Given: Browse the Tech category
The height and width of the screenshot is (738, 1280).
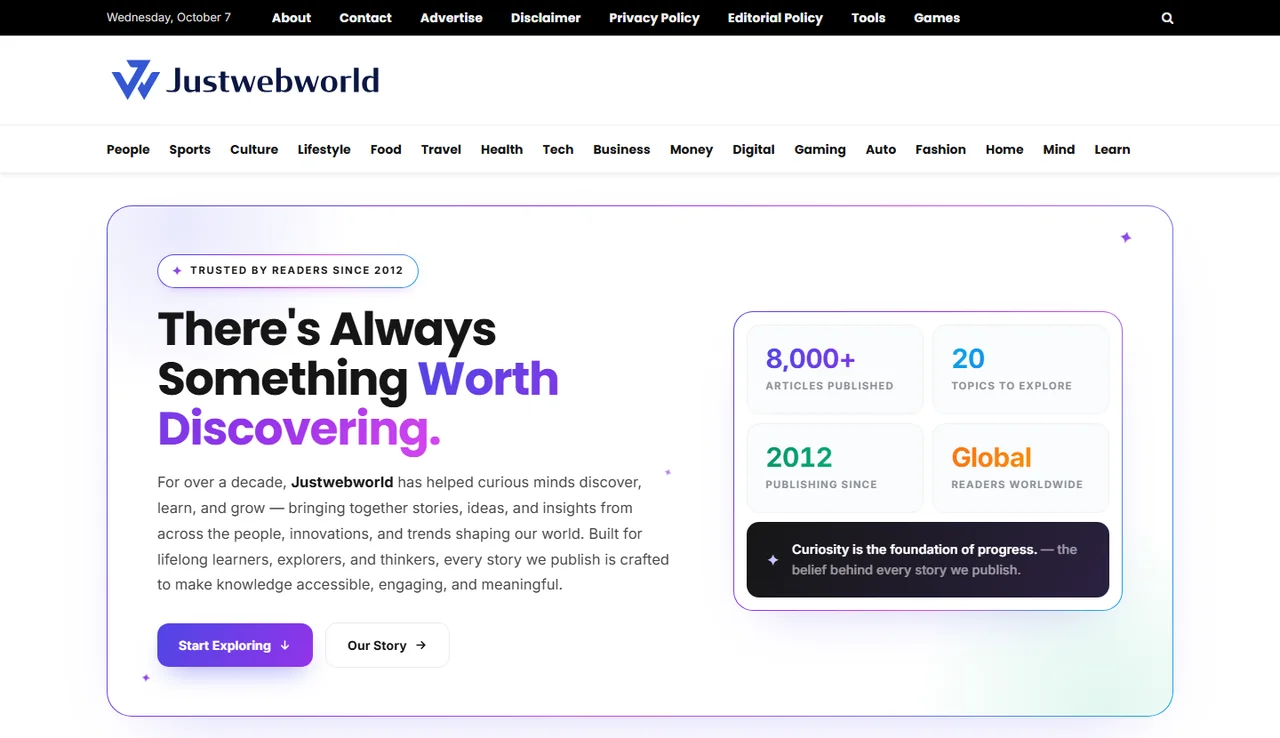Looking at the screenshot, I should coord(558,150).
